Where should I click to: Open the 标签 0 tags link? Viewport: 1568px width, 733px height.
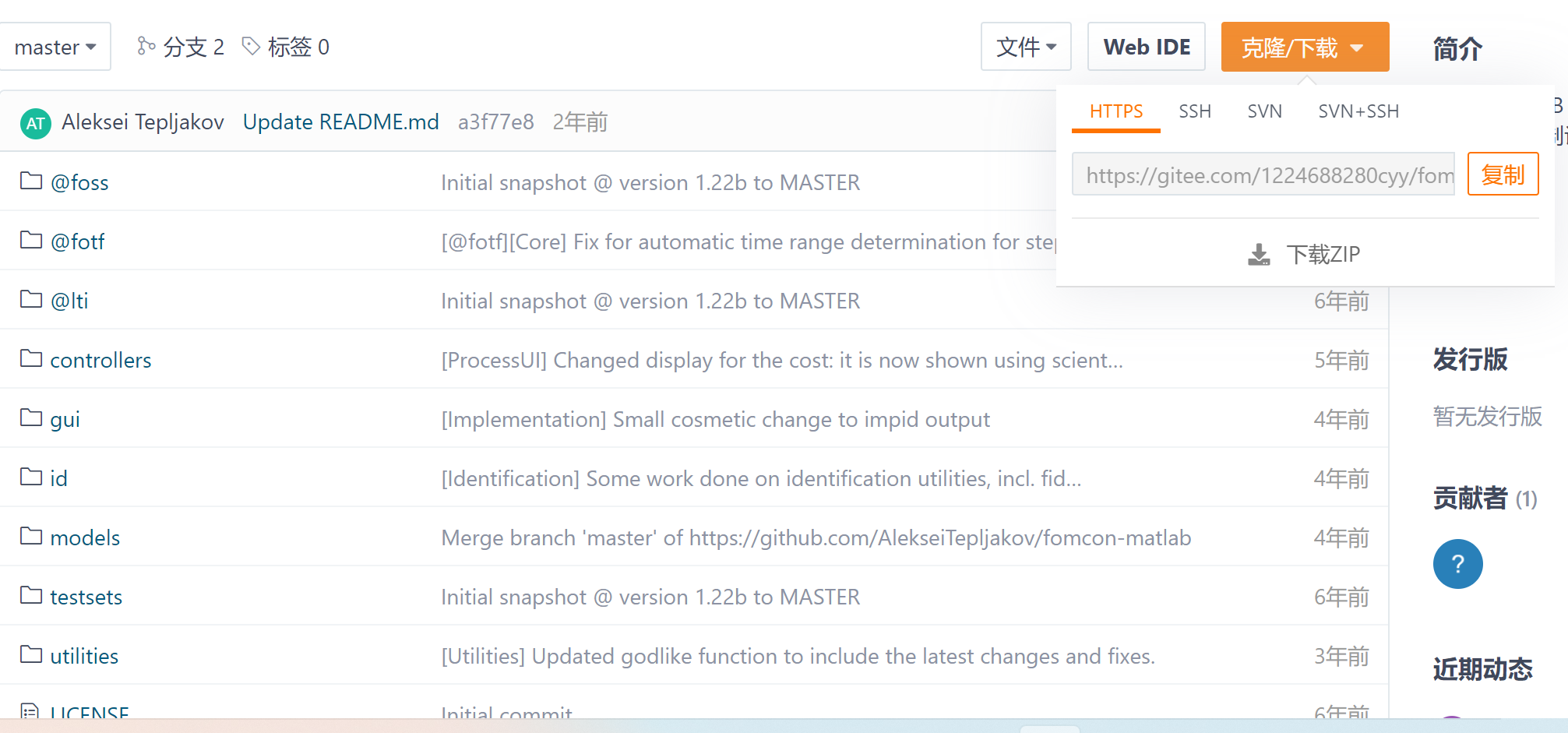pyautogui.click(x=298, y=47)
